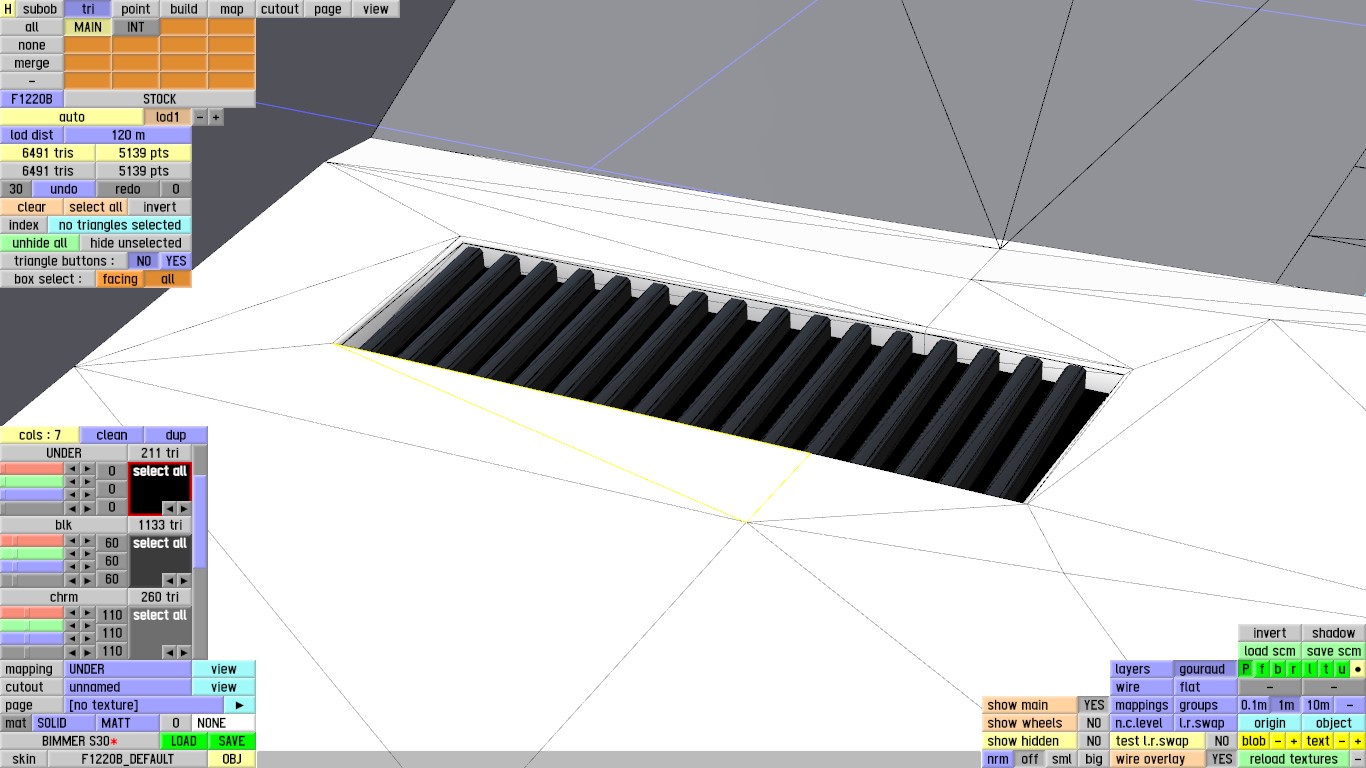Click the green SAVE button

232,741
